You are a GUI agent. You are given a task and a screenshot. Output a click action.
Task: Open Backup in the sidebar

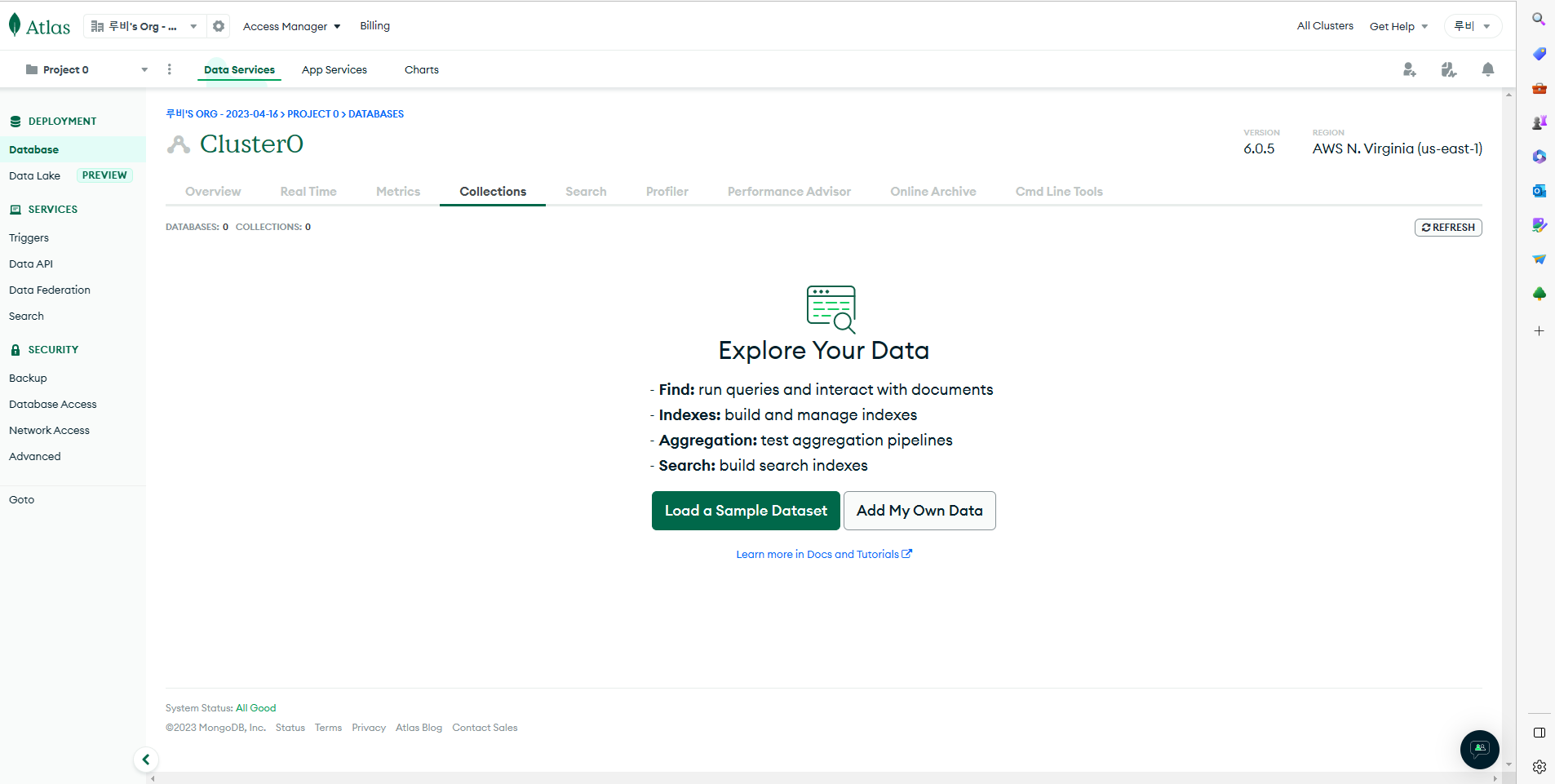28,378
